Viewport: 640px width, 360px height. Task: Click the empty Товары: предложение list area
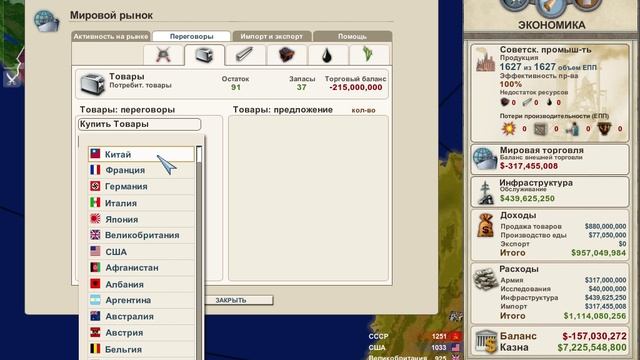308,198
